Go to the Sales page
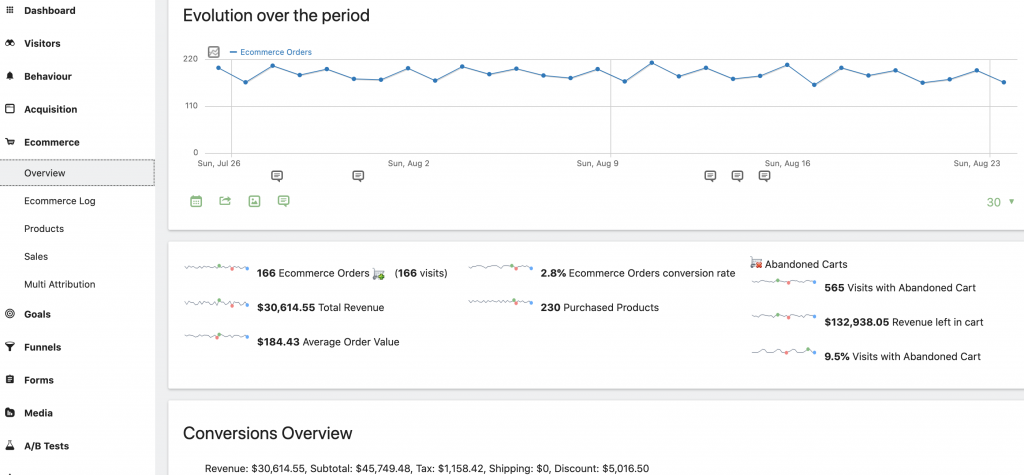 click(x=36, y=256)
